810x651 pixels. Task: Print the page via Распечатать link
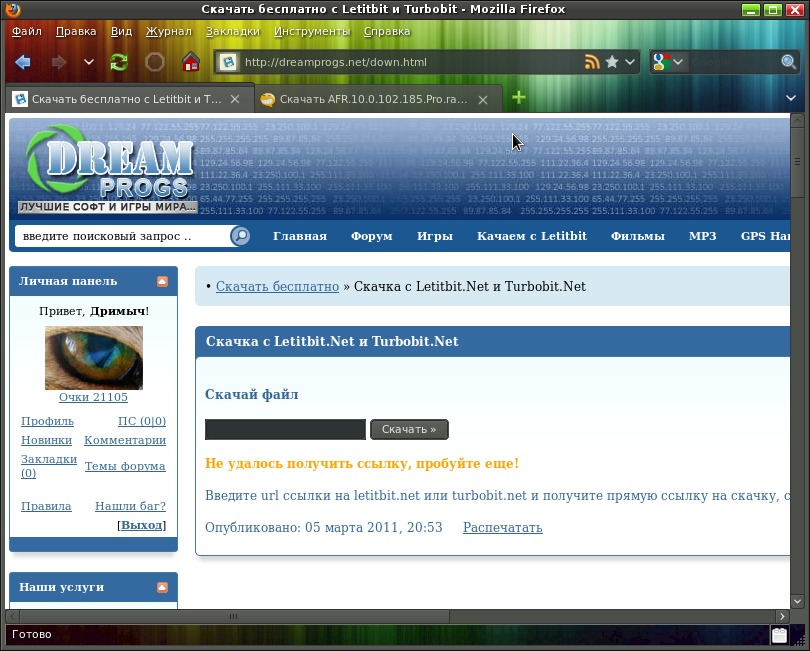coord(503,528)
